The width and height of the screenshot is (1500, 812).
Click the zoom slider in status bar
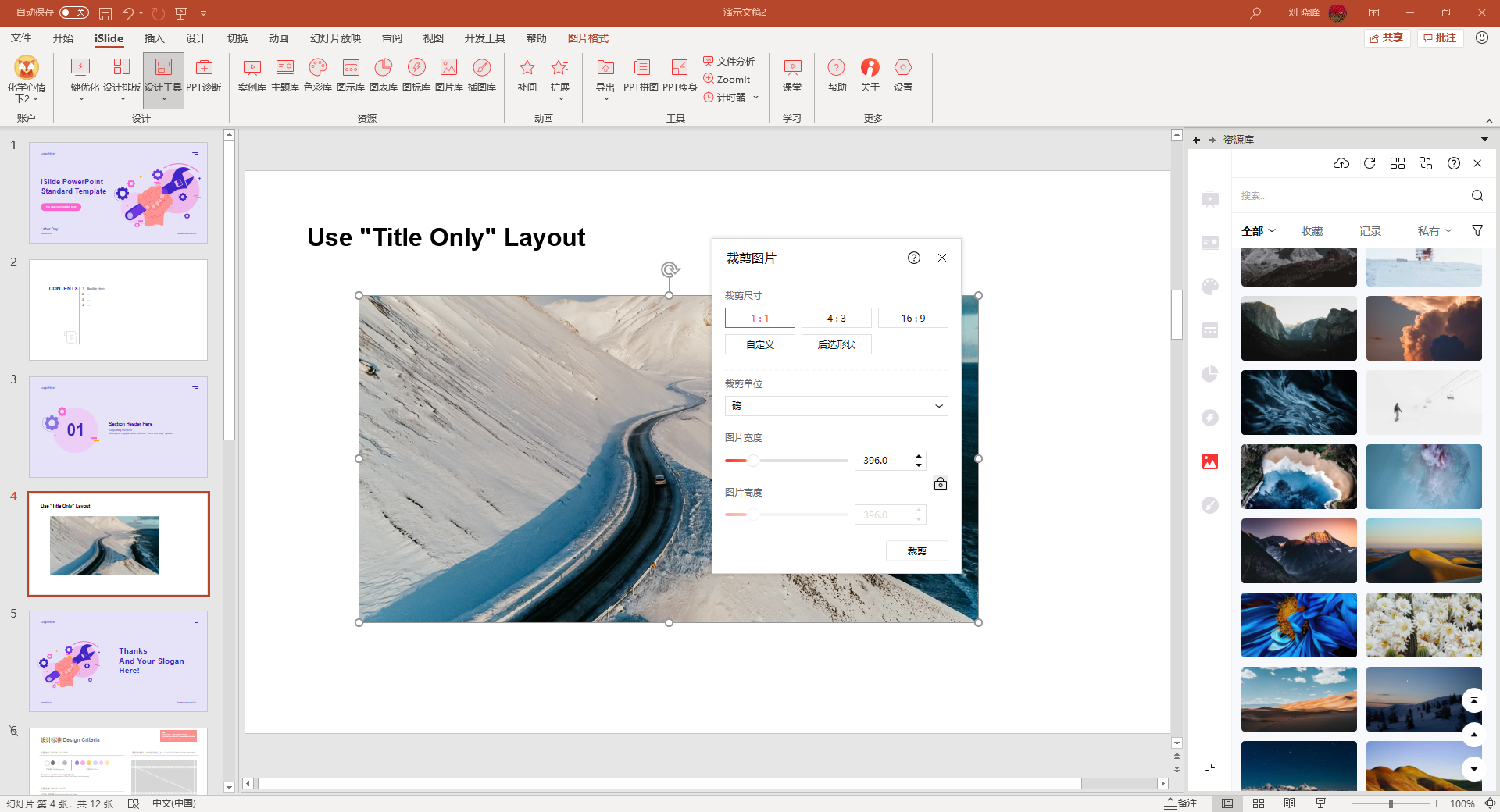point(1391,803)
